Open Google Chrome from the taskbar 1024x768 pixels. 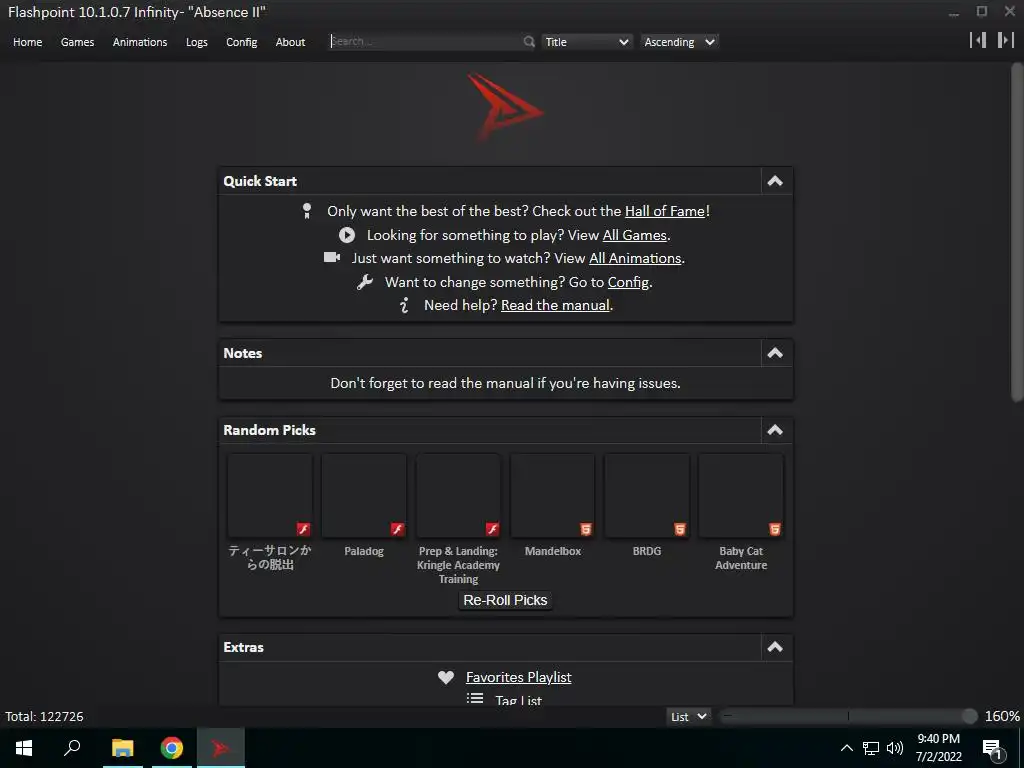tap(172, 748)
